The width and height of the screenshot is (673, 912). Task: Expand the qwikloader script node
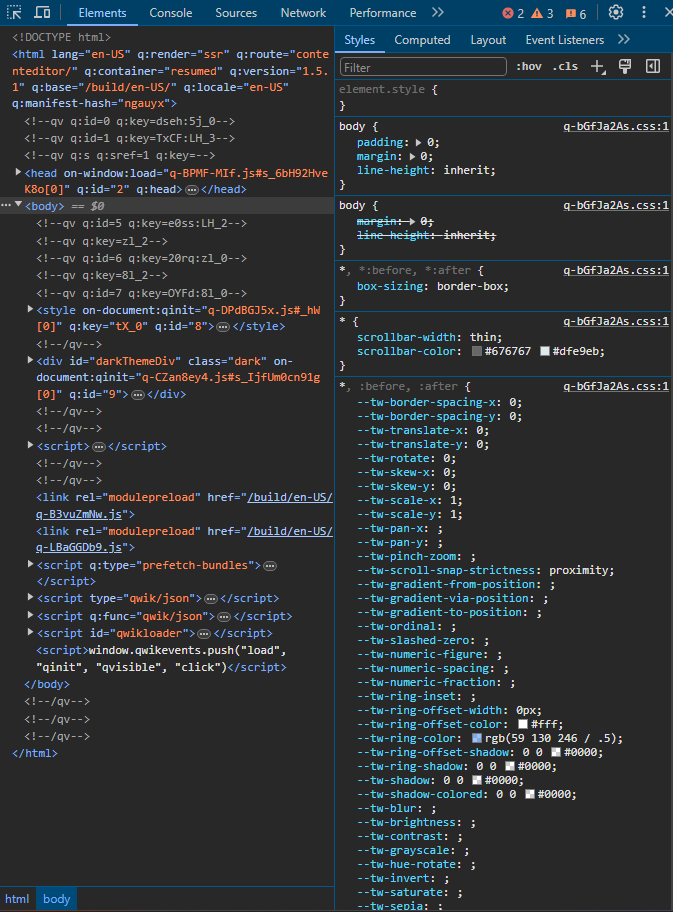(x=30, y=632)
